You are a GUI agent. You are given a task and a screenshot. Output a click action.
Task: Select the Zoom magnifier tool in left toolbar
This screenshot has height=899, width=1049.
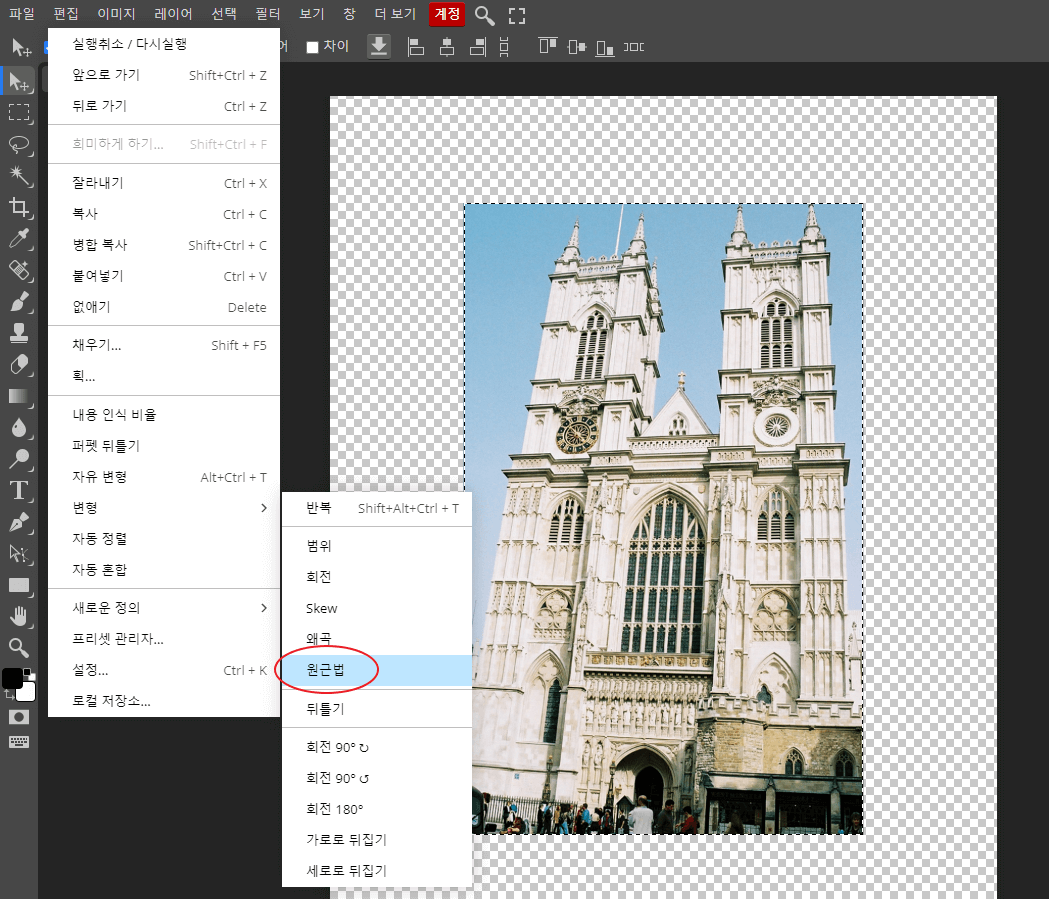19,647
